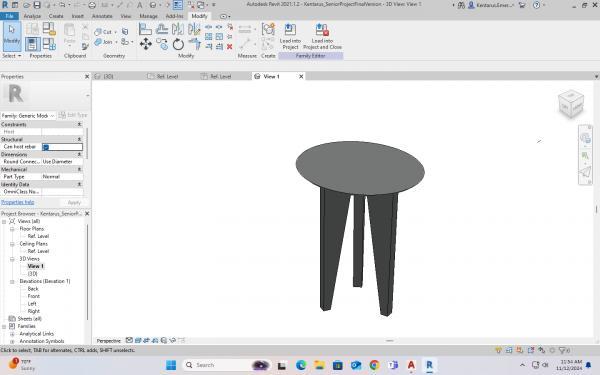Collapse the Floor Plans tree node

[x=12, y=229]
